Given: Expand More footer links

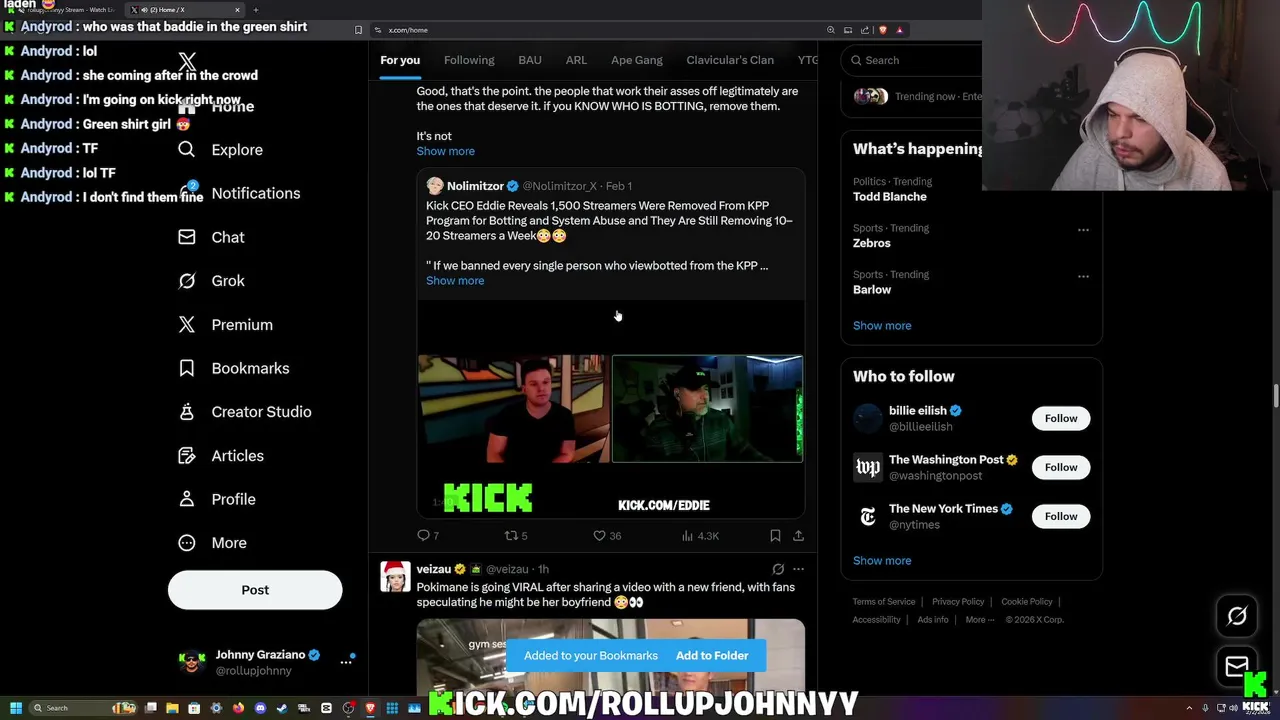Looking at the screenshot, I should click(979, 620).
